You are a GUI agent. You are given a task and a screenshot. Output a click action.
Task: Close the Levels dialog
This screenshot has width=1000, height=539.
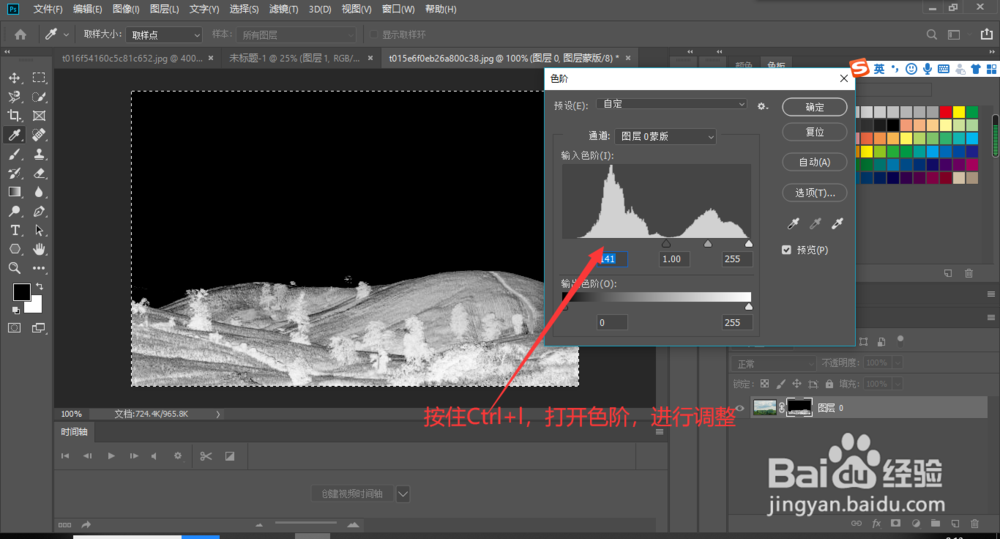click(844, 78)
